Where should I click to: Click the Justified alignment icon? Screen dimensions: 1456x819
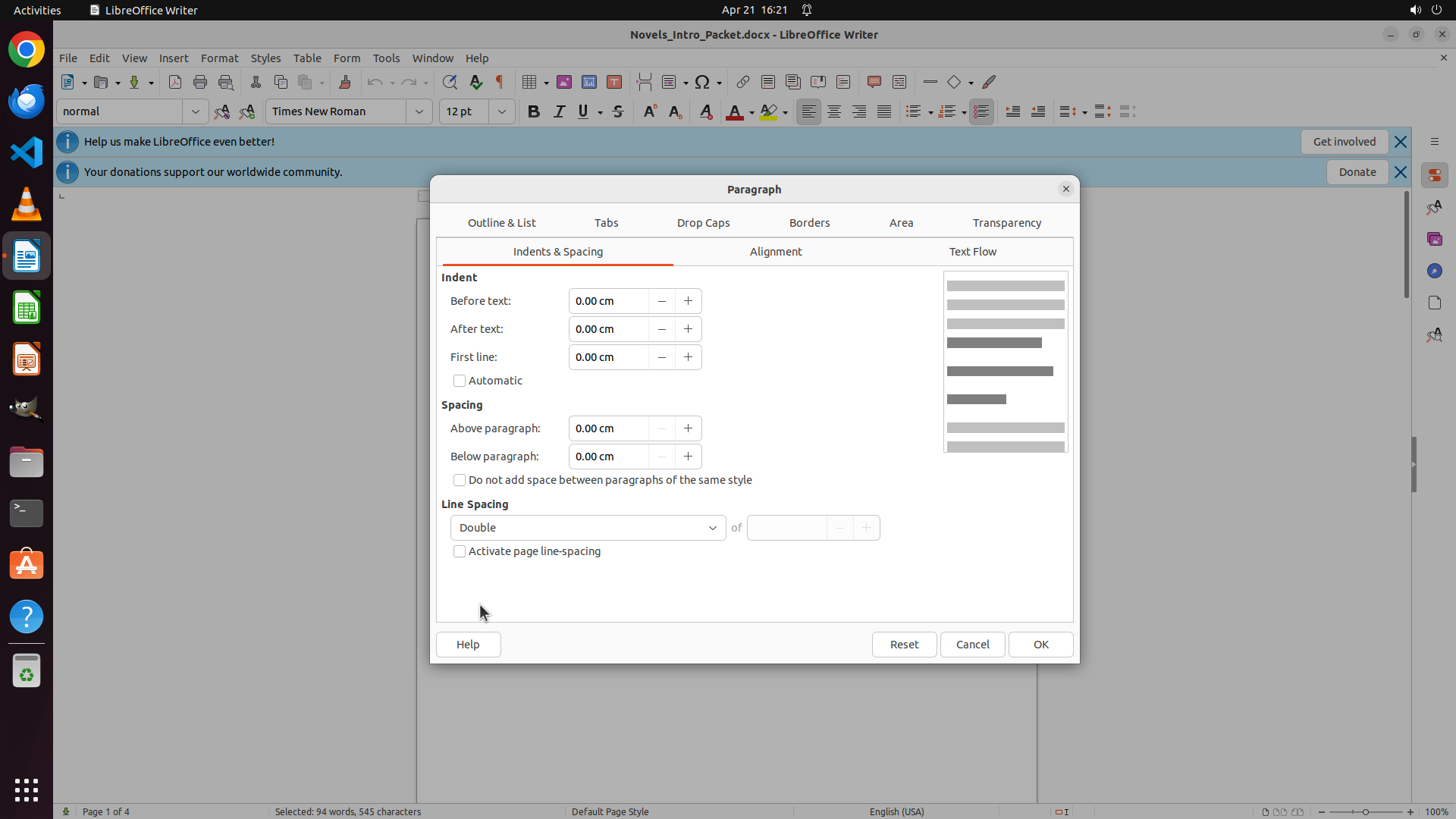(x=884, y=111)
